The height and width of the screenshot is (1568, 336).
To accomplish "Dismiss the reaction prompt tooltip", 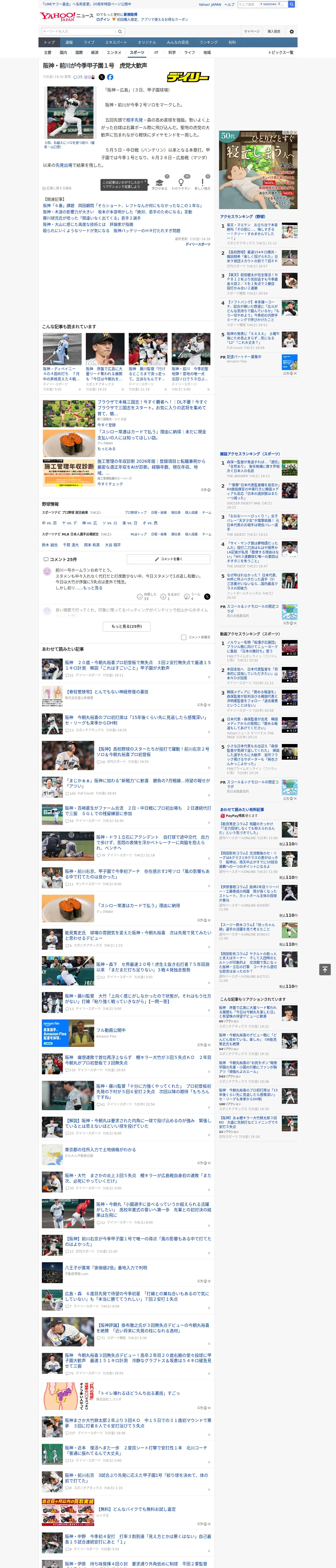I will 146,182.
